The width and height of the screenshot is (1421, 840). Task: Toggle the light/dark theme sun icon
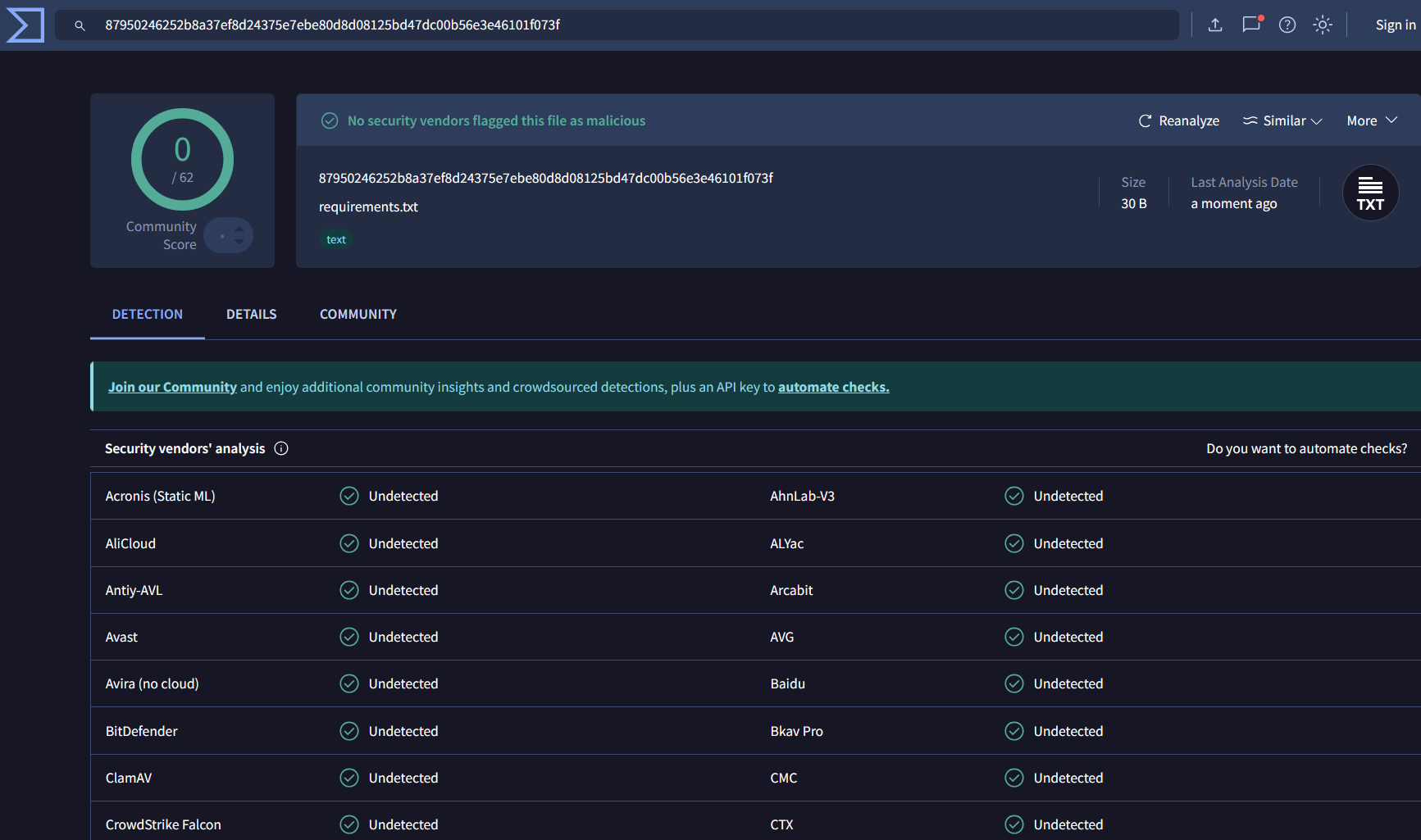click(x=1323, y=25)
